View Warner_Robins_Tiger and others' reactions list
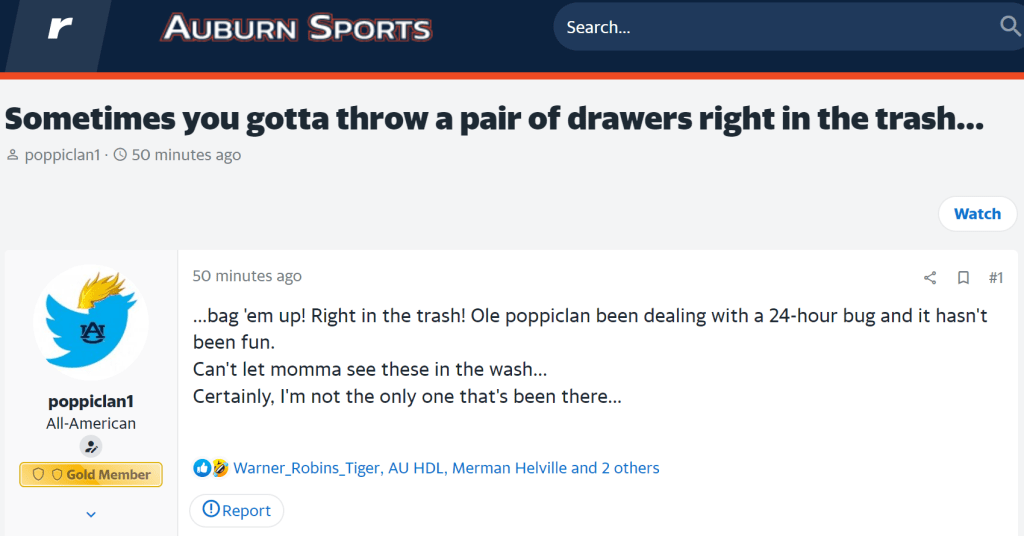 (x=446, y=468)
